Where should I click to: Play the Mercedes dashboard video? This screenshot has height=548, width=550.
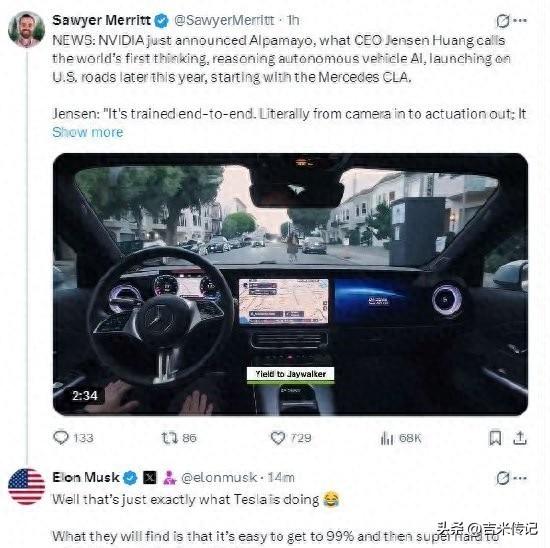[x=290, y=284]
